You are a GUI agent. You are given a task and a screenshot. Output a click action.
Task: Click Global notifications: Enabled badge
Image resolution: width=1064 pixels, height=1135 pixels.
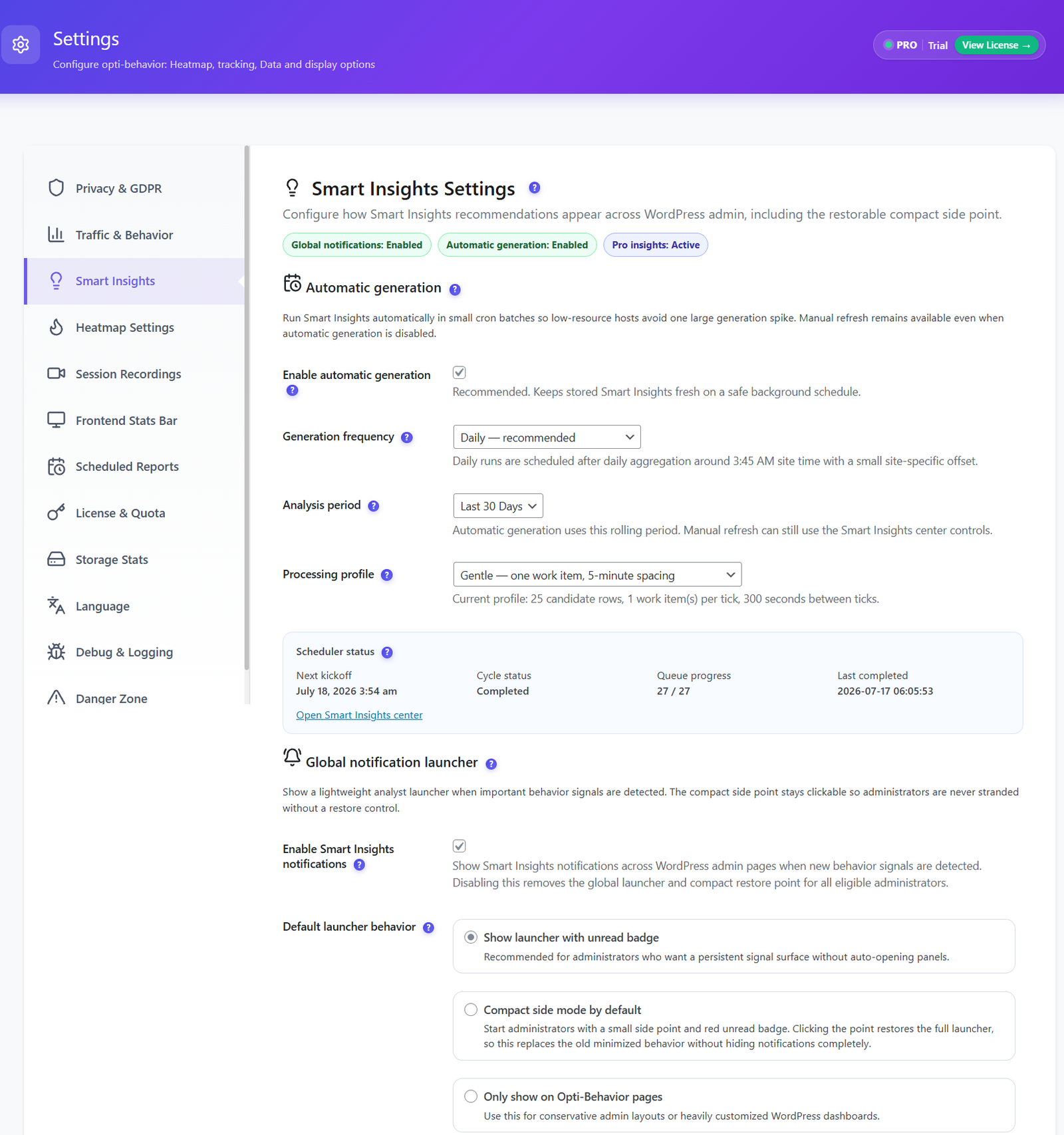356,245
